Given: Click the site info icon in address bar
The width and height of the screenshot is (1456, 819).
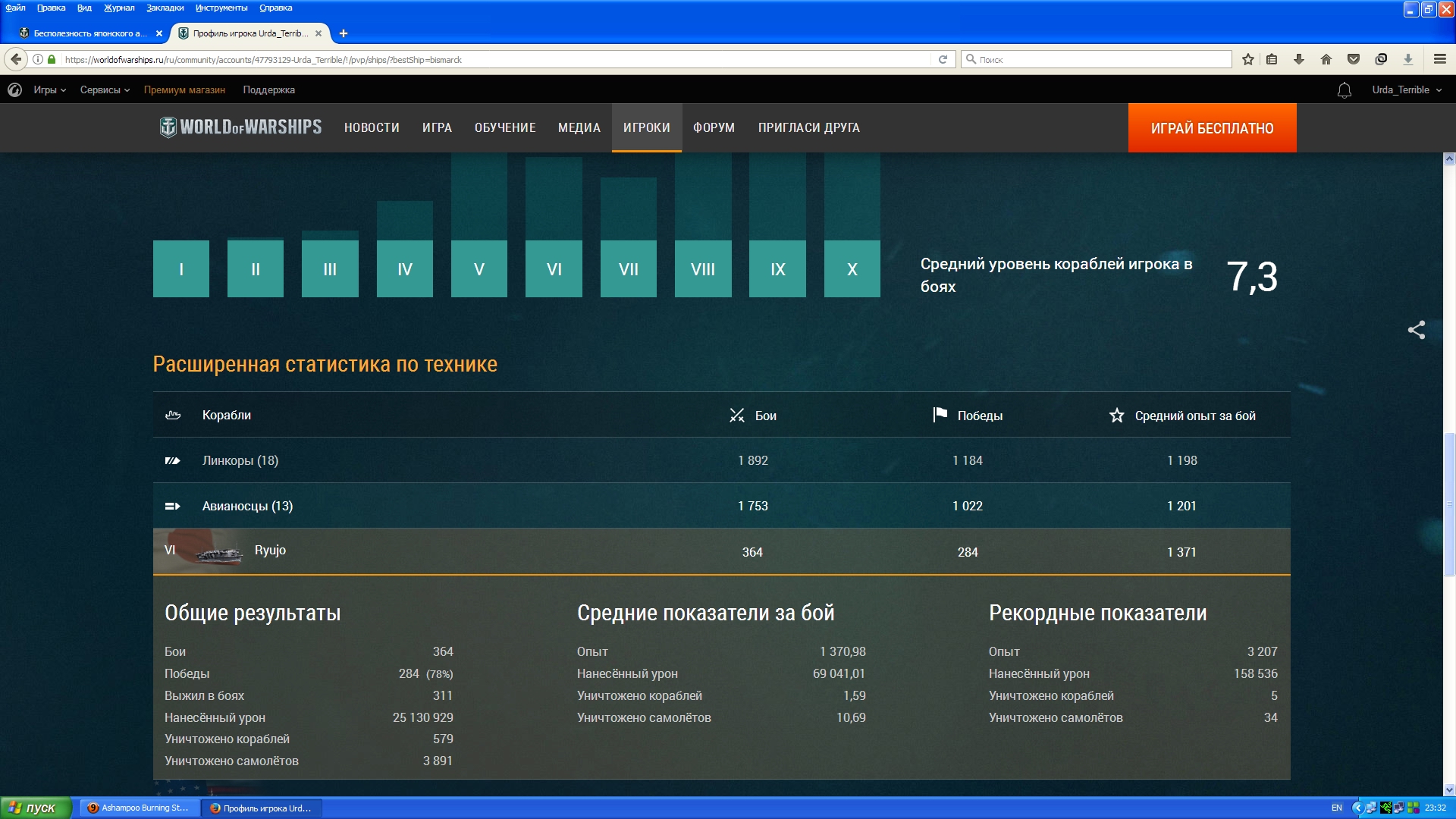Looking at the screenshot, I should [x=38, y=59].
